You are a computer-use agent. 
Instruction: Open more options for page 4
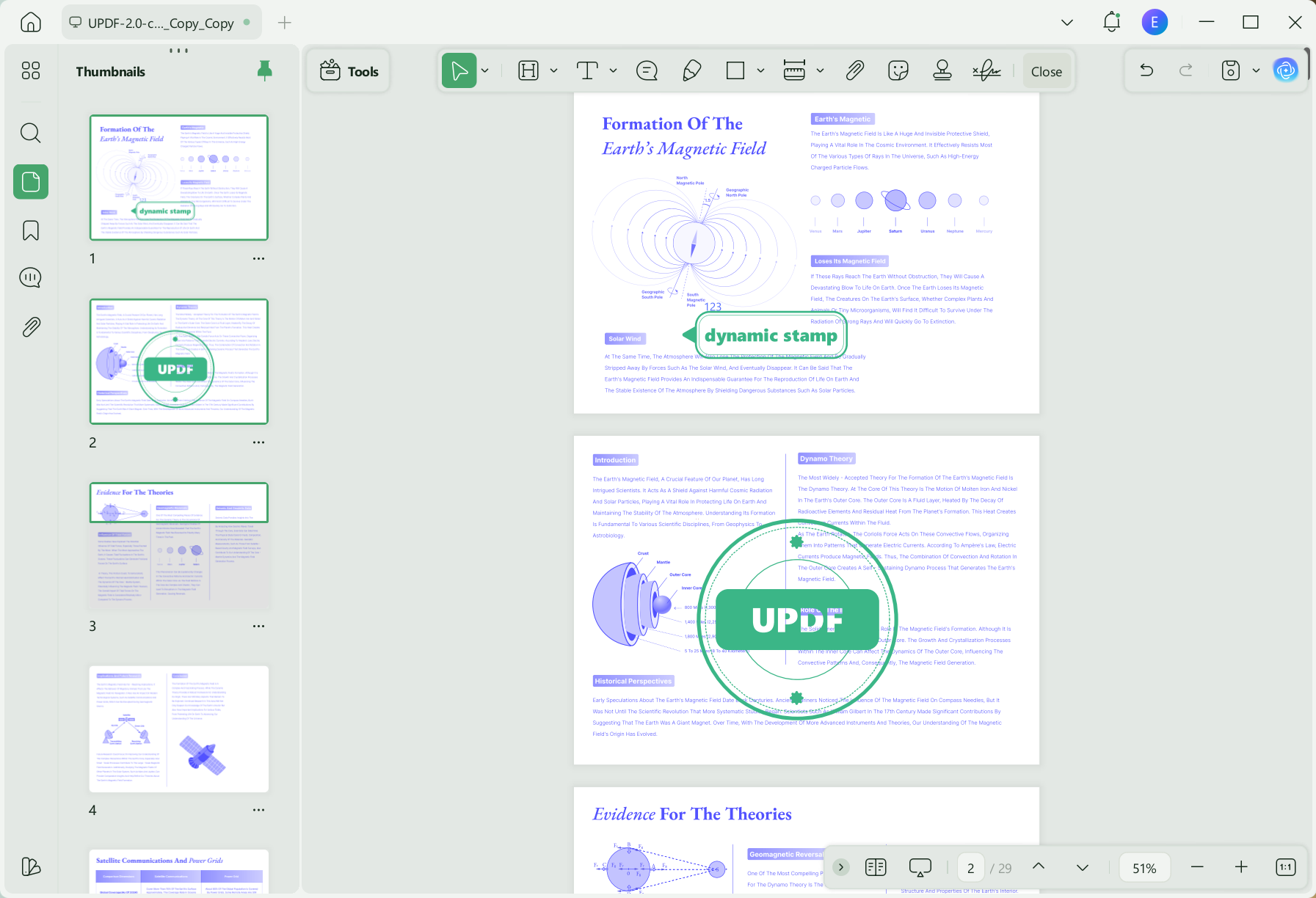point(258,810)
